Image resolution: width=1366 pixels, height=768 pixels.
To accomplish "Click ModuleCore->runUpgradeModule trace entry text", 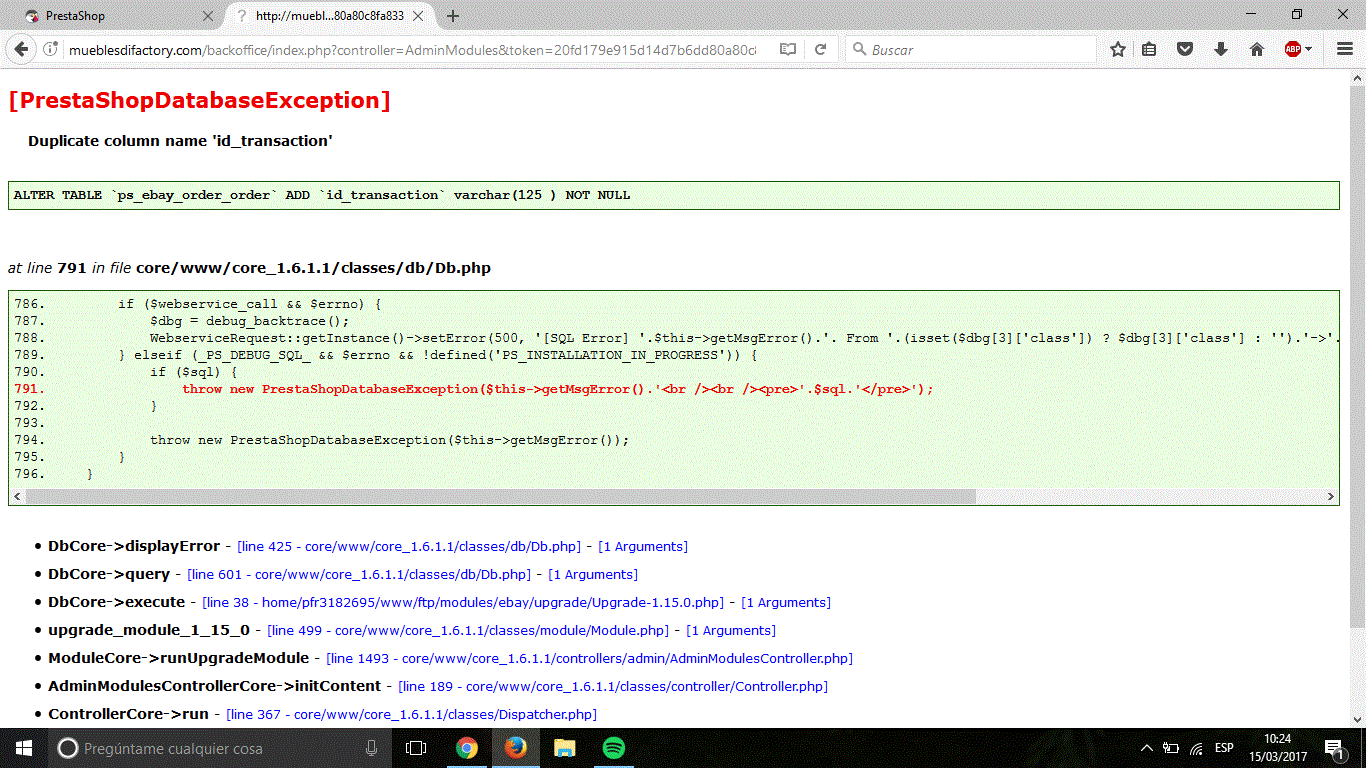I will point(179,658).
